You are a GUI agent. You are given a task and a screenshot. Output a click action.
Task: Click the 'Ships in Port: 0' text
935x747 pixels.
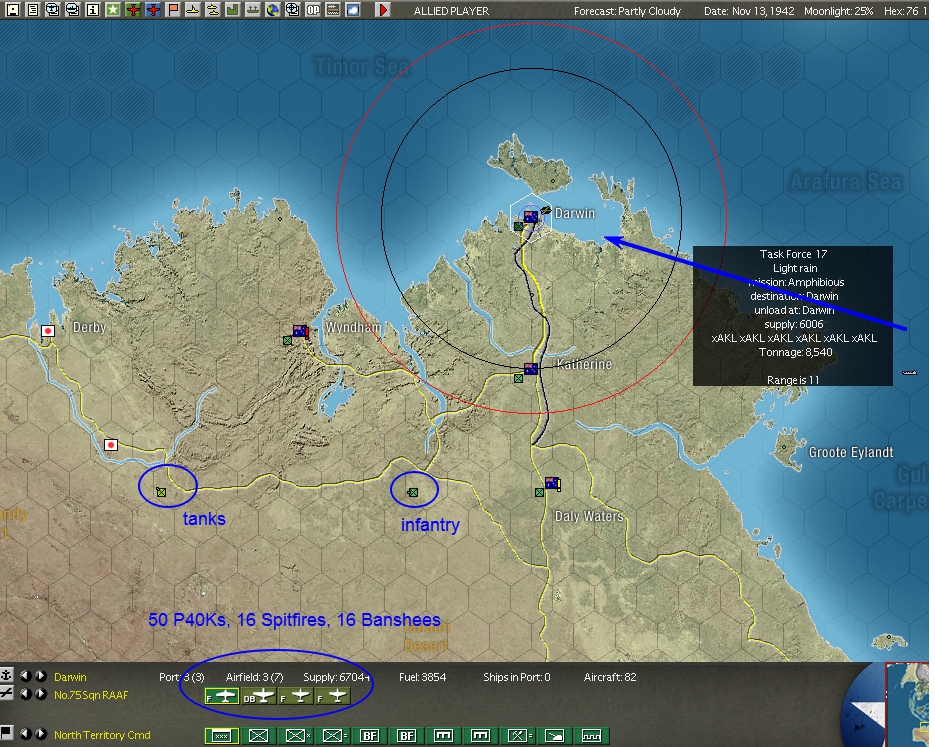[516, 677]
